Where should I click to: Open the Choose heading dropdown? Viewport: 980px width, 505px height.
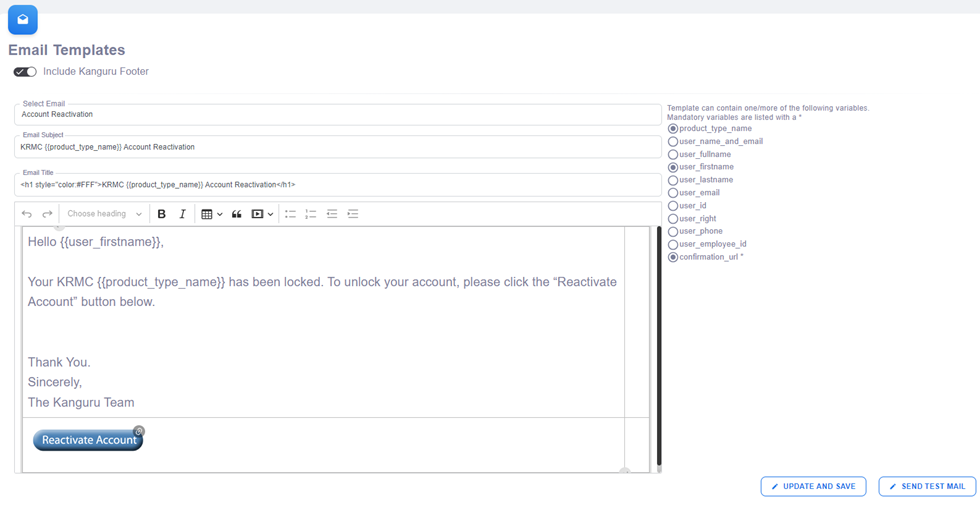point(104,214)
